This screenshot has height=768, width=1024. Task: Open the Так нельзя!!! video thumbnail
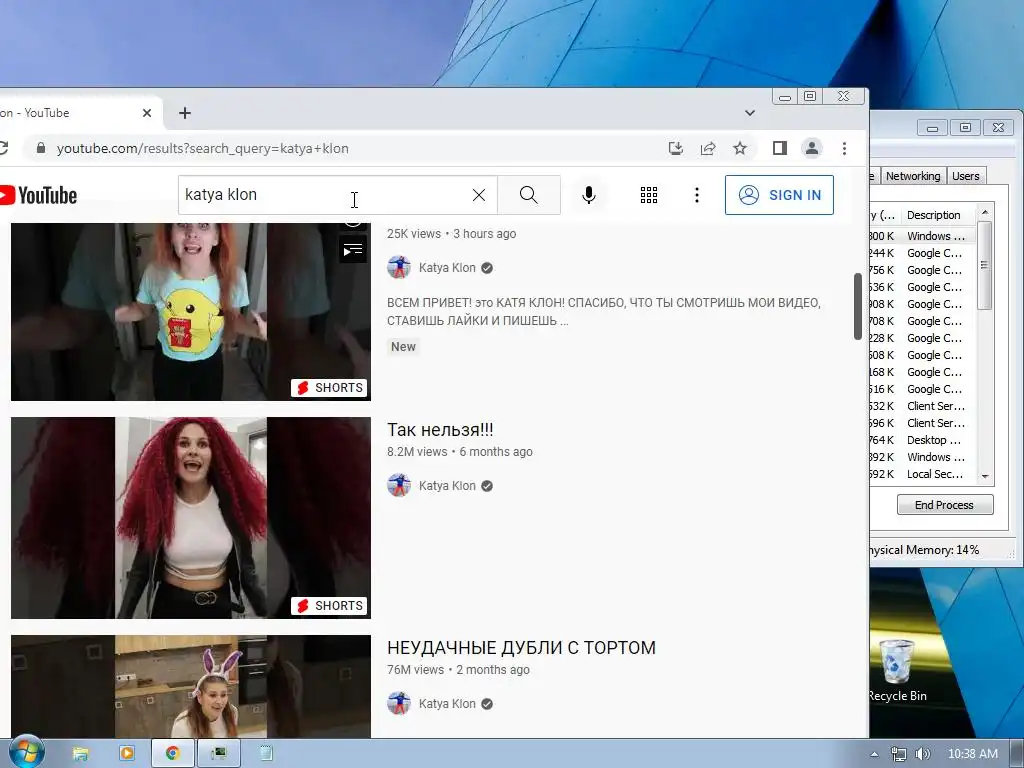(x=191, y=518)
